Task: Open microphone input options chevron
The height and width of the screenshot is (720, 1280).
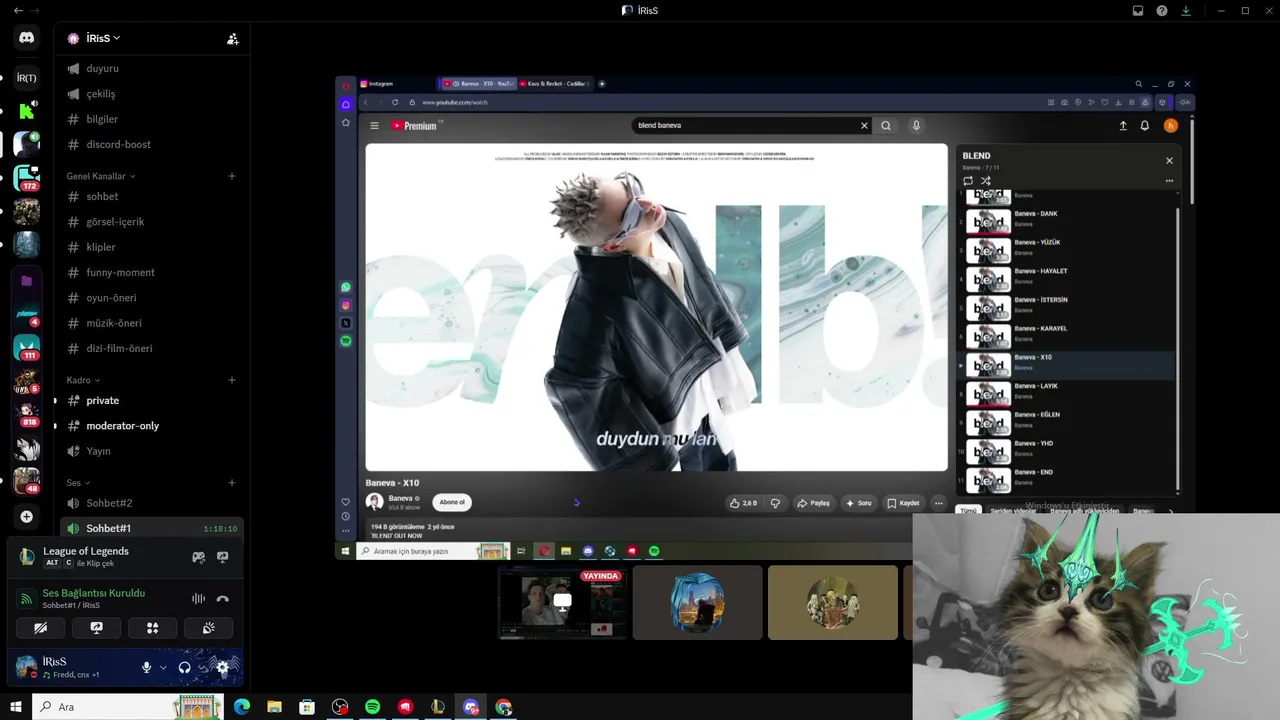Action: pyautogui.click(x=163, y=668)
